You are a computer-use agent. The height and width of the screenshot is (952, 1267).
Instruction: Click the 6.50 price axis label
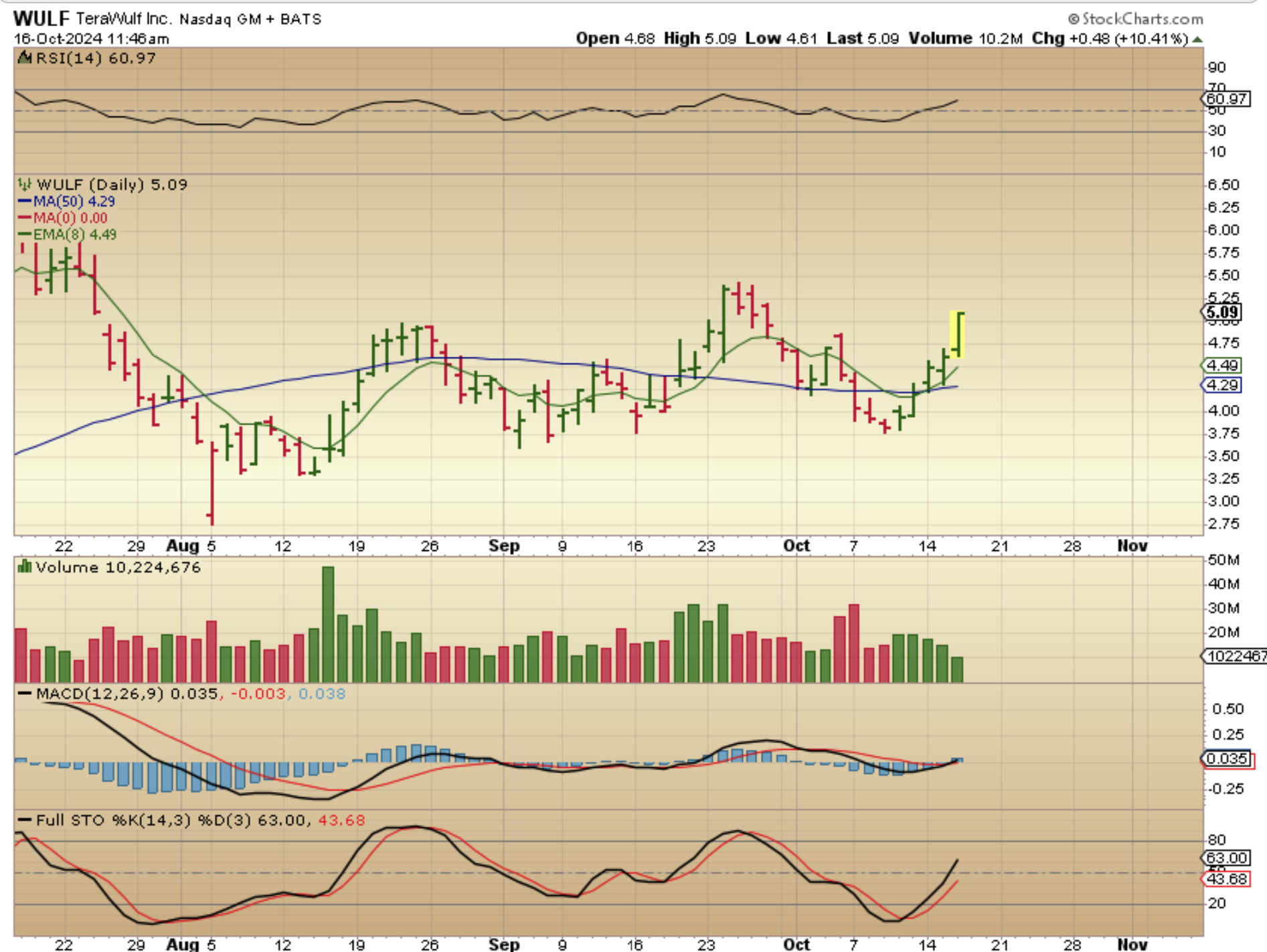coord(1224,185)
